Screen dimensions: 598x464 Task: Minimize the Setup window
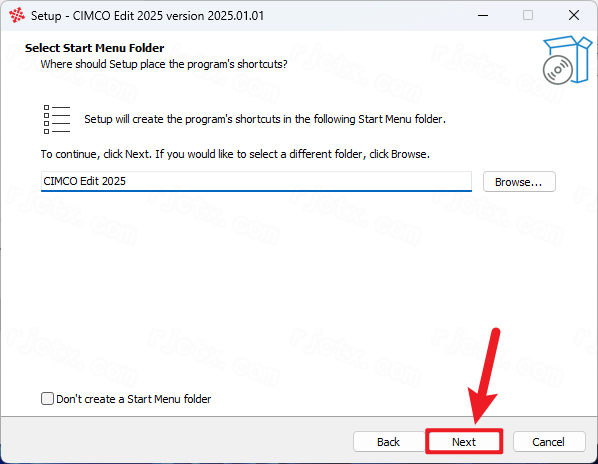tap(483, 16)
